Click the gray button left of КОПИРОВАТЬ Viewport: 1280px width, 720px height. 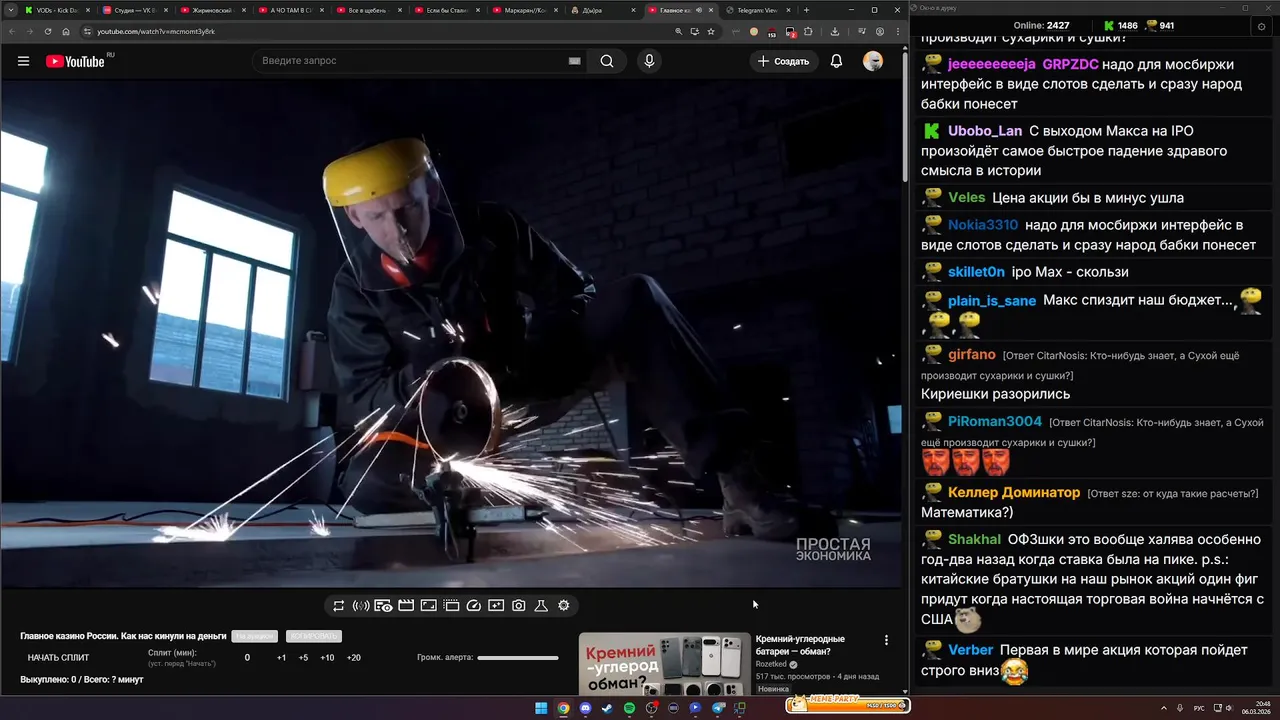tap(255, 636)
